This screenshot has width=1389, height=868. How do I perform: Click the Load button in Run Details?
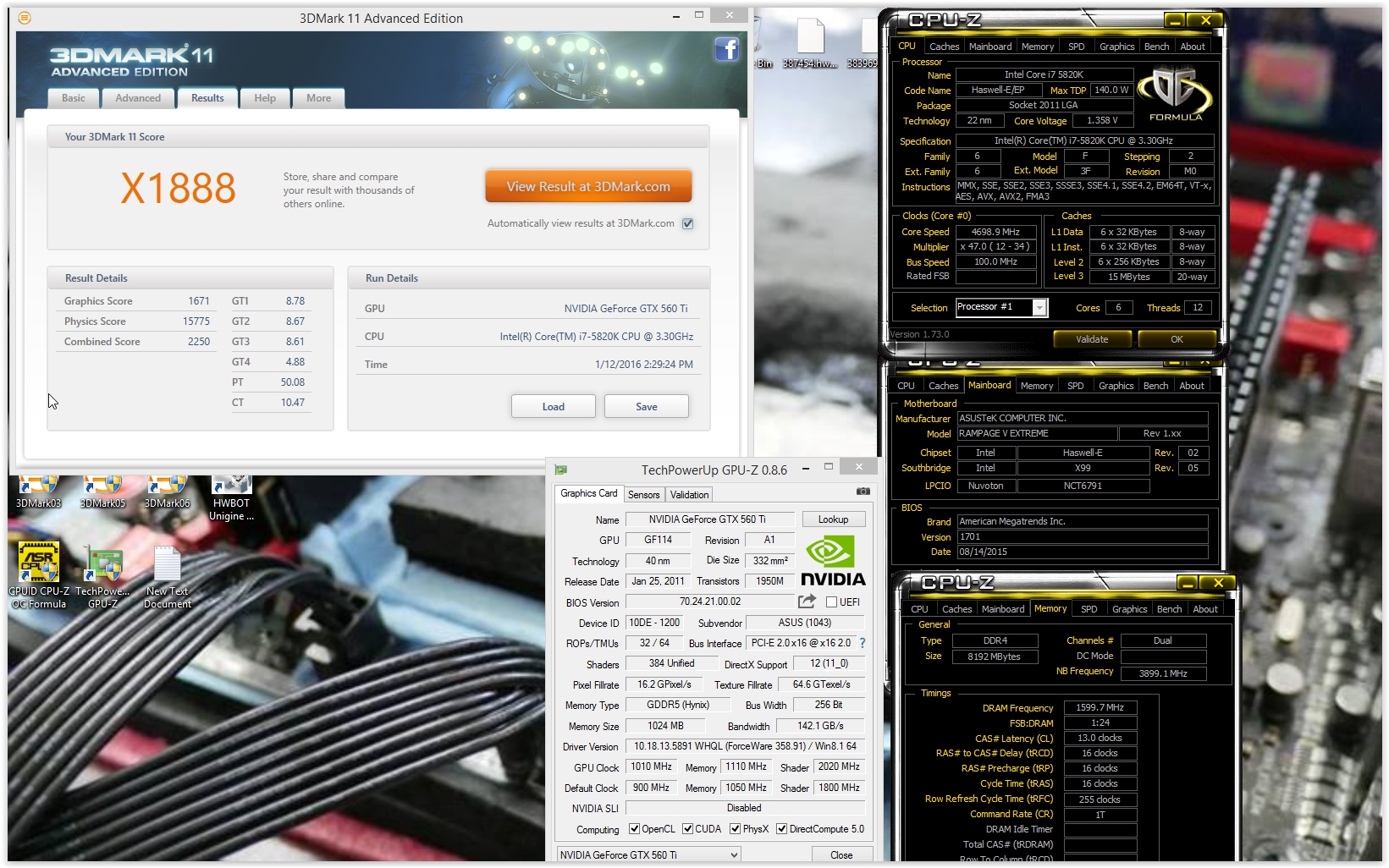coord(554,407)
